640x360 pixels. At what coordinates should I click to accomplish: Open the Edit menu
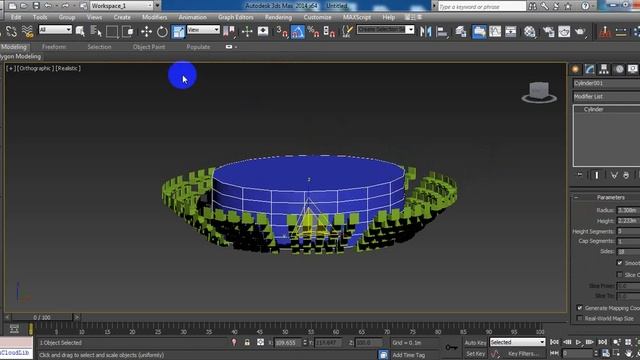click(16, 17)
